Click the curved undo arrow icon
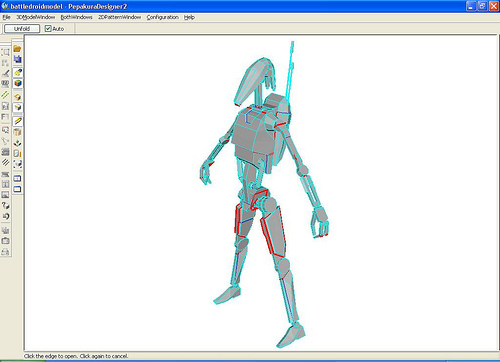 click(5, 216)
